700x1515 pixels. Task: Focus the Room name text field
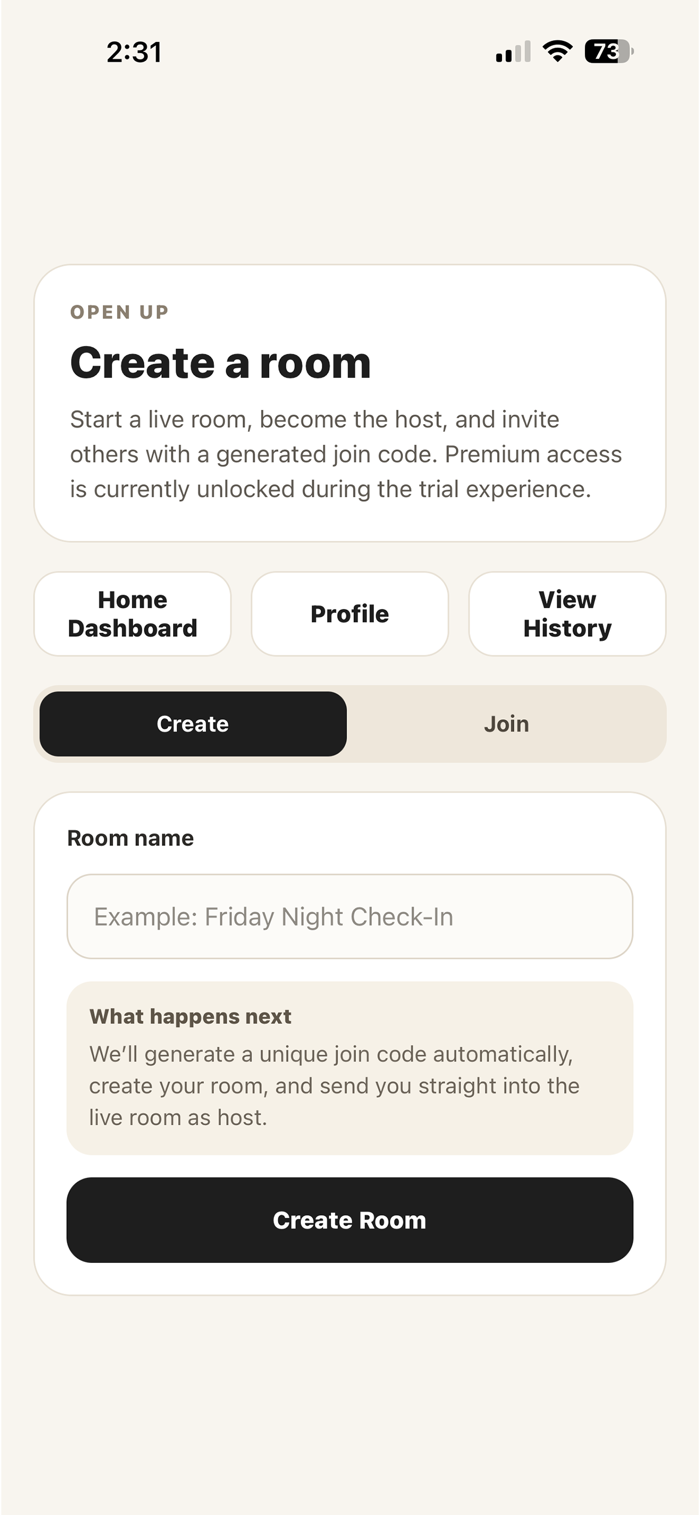pos(349,917)
